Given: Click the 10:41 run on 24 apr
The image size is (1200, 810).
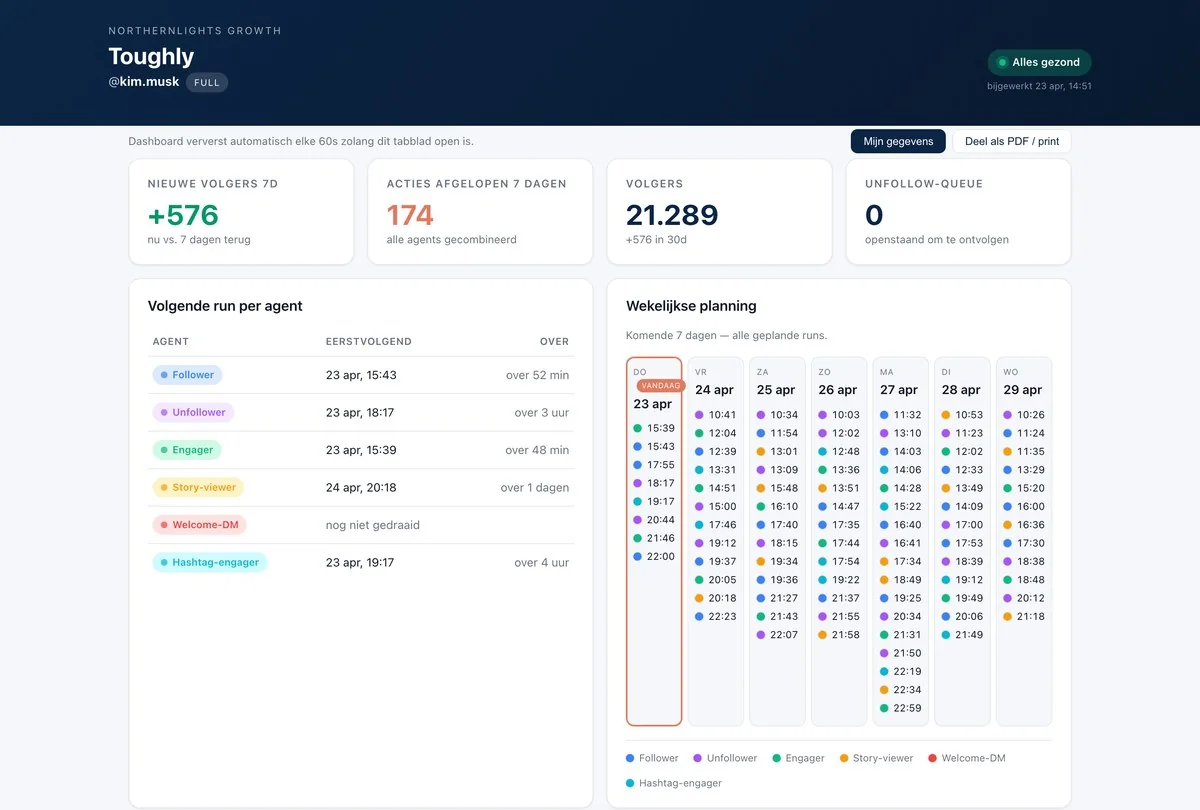Looking at the screenshot, I should click(x=716, y=415).
